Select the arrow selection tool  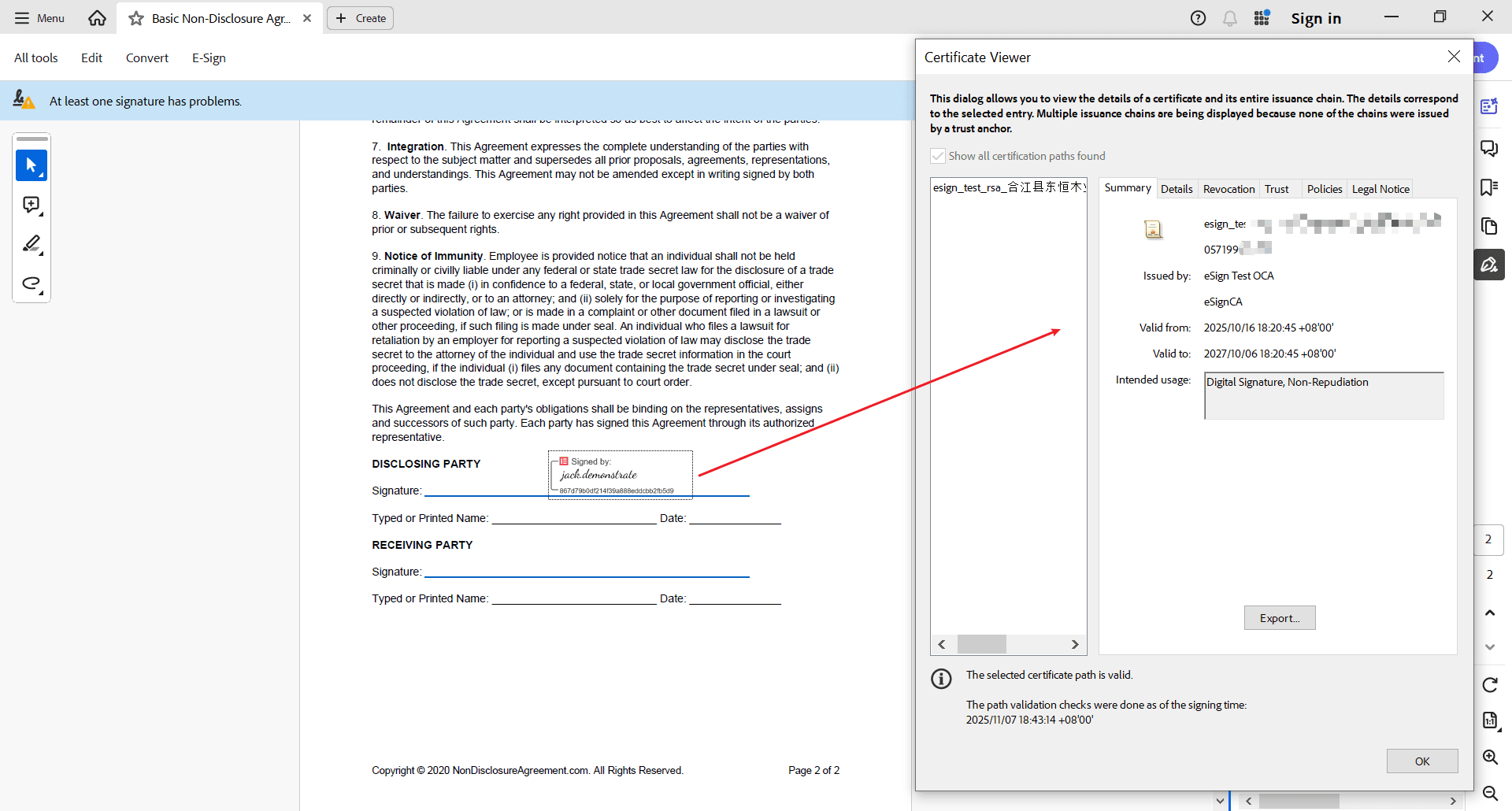tap(31, 165)
